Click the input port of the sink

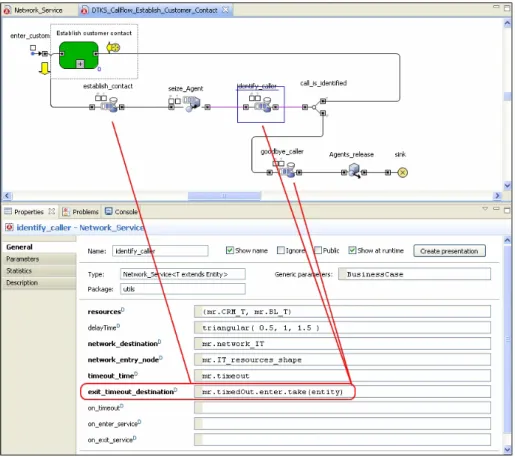click(x=387, y=172)
